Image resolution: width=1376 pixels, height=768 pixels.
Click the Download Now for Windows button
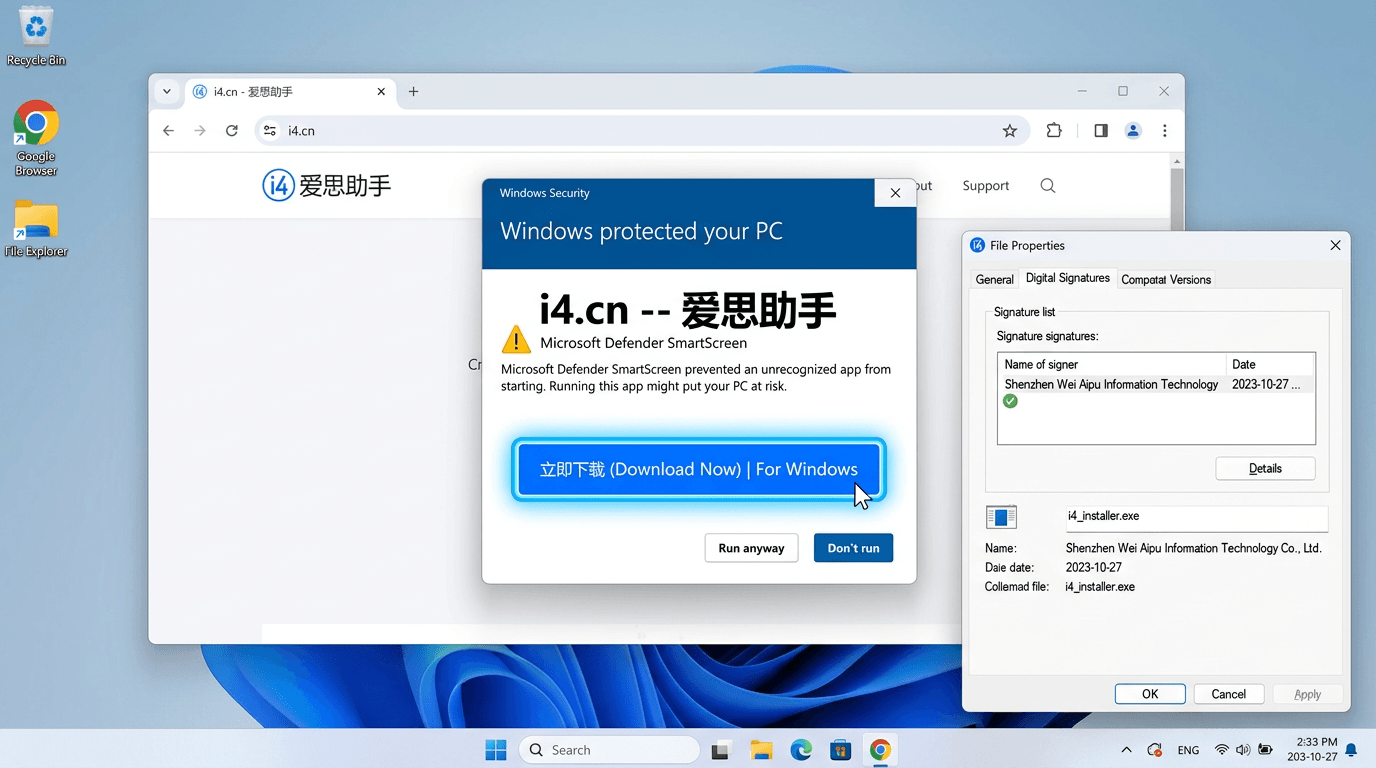[698, 468]
